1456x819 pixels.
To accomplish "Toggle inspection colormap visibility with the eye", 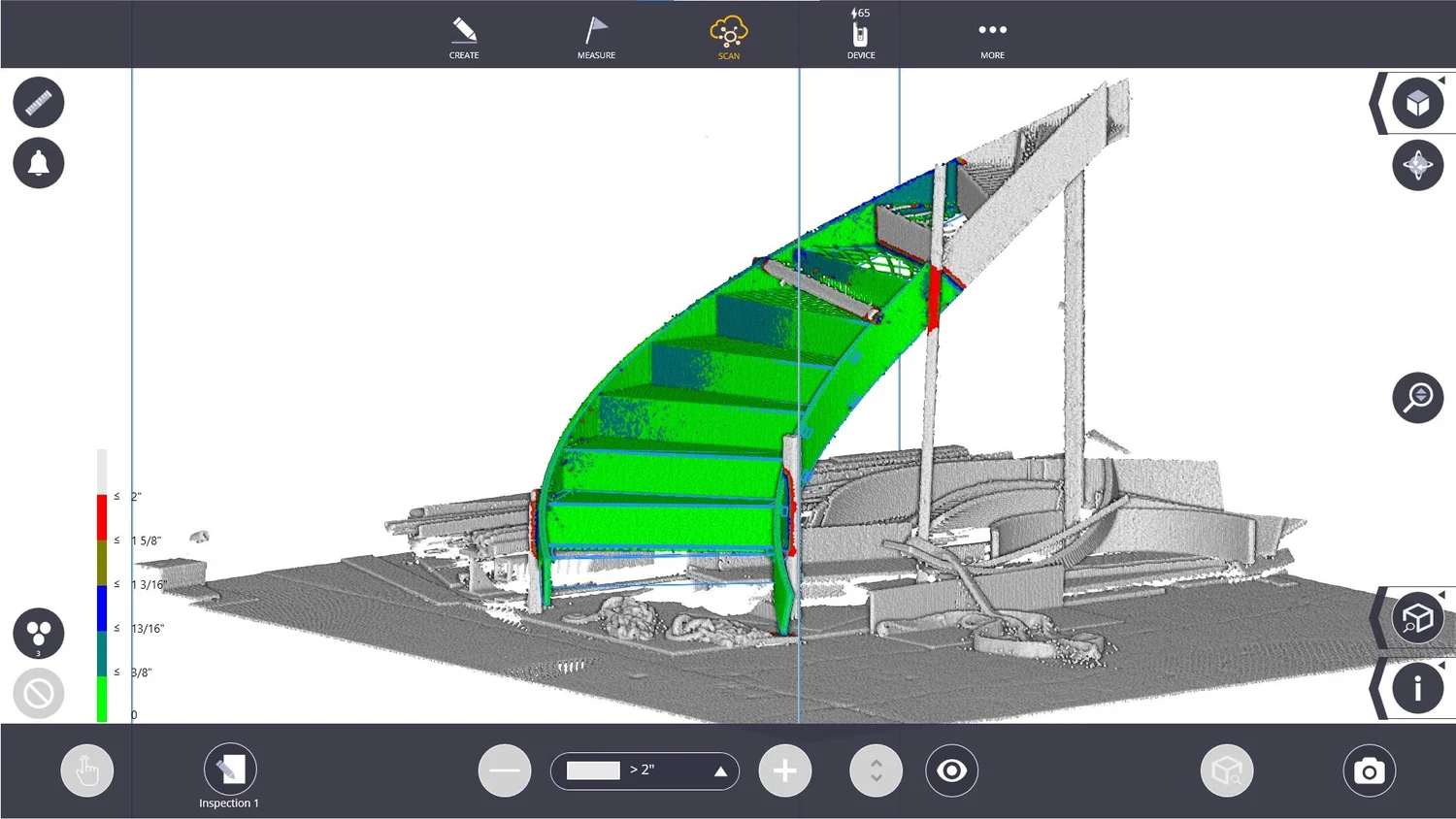I will pos(951,770).
